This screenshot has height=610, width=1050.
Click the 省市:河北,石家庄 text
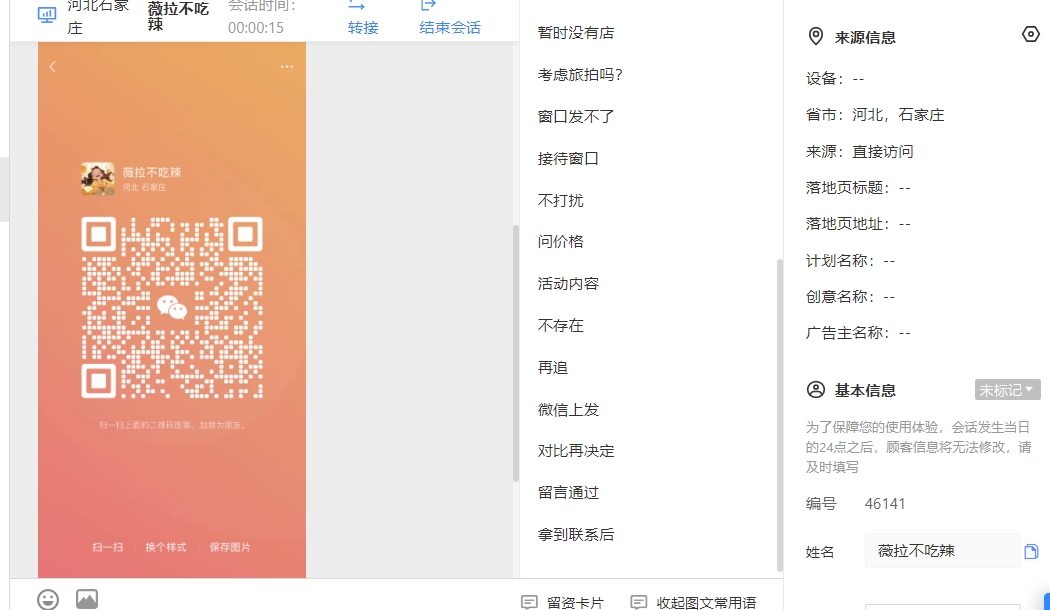(875, 115)
